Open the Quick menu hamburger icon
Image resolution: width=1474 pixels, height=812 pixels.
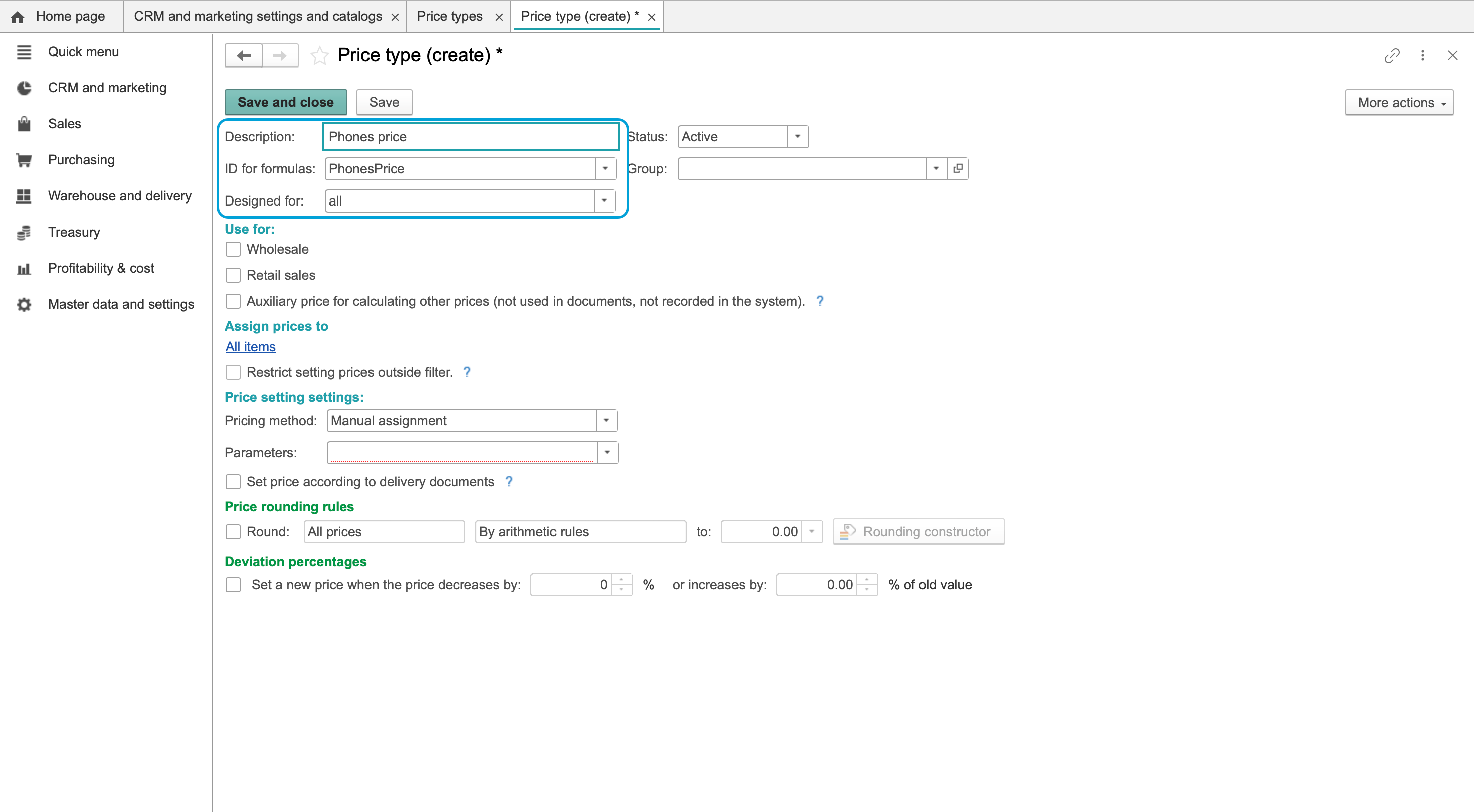[x=24, y=52]
